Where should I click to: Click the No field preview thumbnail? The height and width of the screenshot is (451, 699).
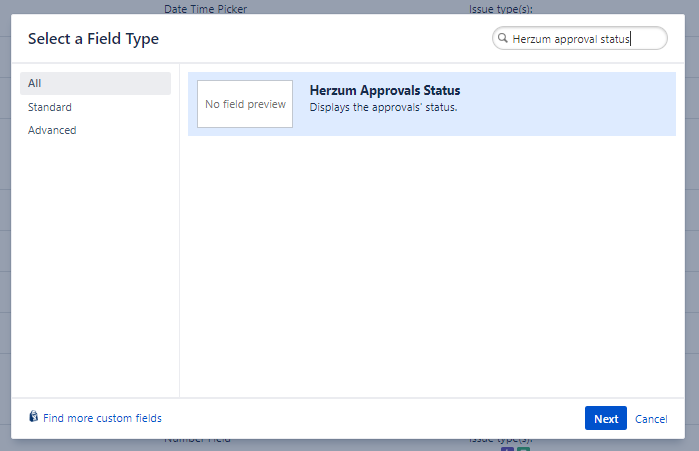pos(245,104)
